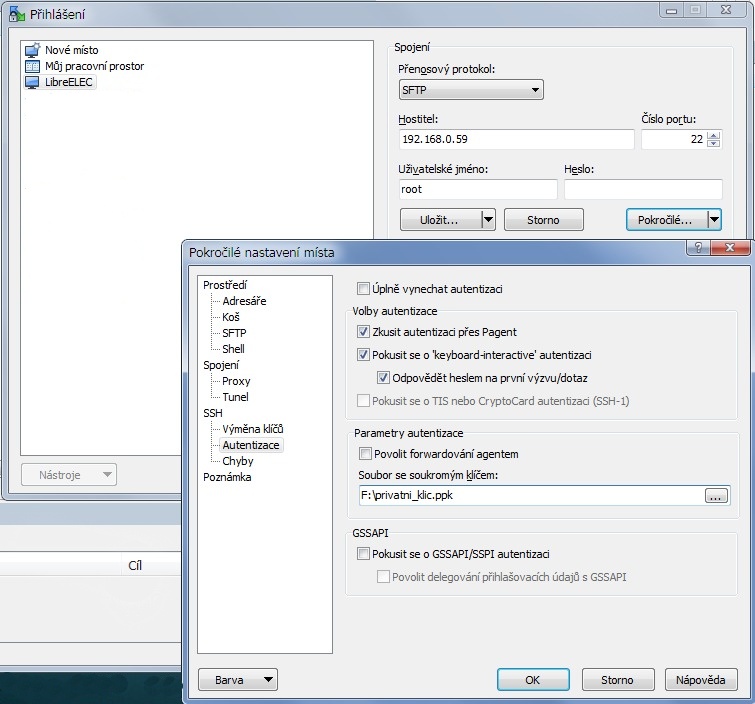Click the Hostitel address field
Screen dimensions: 755x704
click(515, 140)
